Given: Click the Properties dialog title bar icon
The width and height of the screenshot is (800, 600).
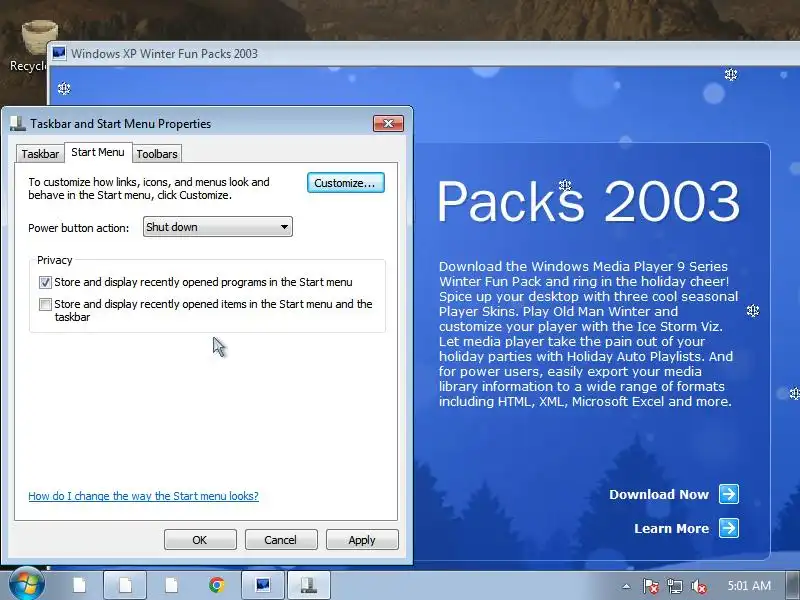Looking at the screenshot, I should [17, 123].
